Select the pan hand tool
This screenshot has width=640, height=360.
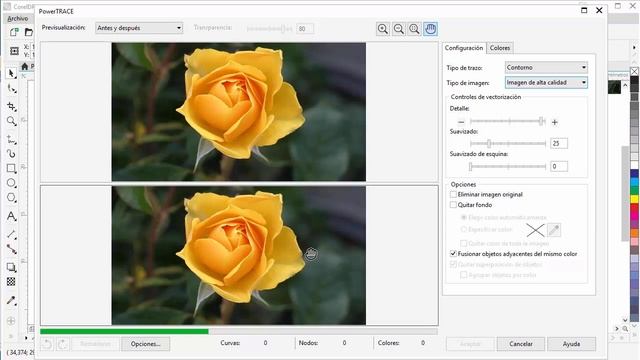coord(430,29)
